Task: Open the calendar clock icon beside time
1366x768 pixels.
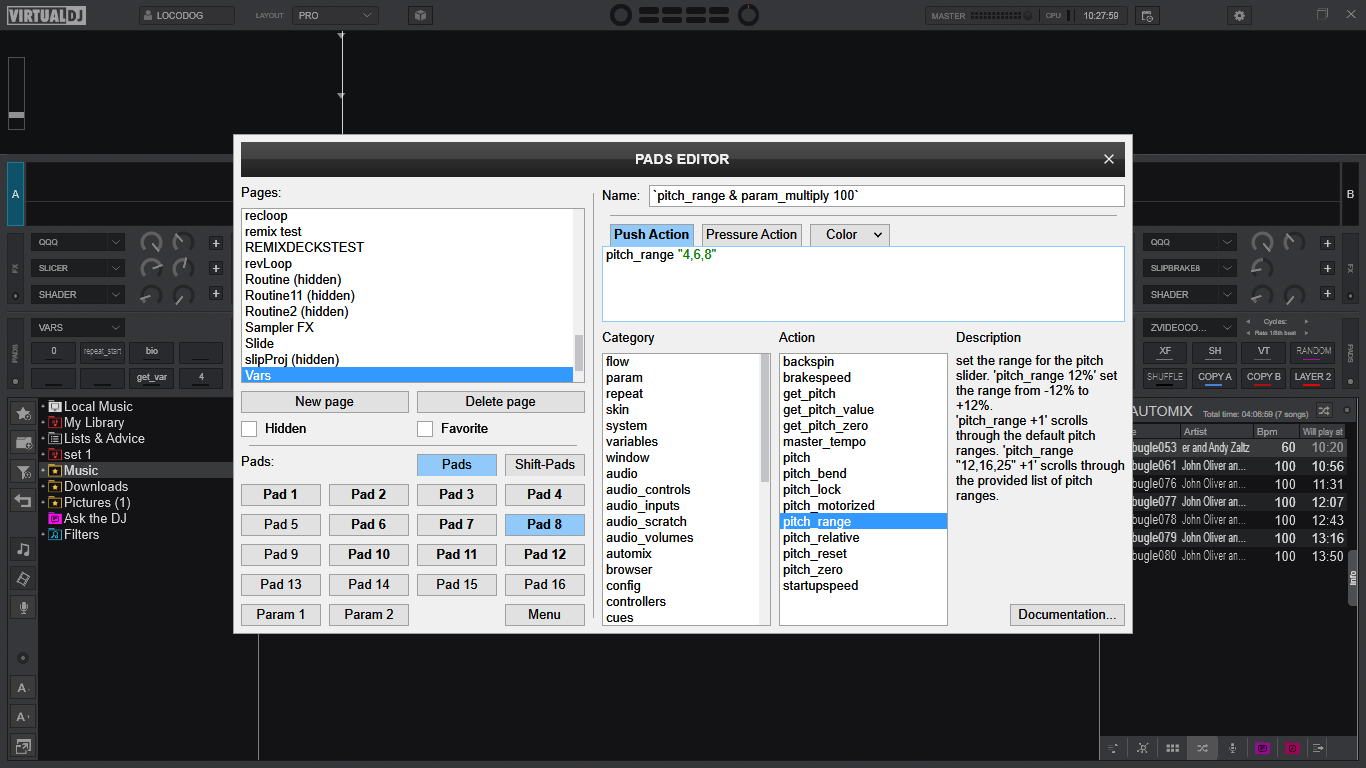Action: pyautogui.click(x=1147, y=16)
